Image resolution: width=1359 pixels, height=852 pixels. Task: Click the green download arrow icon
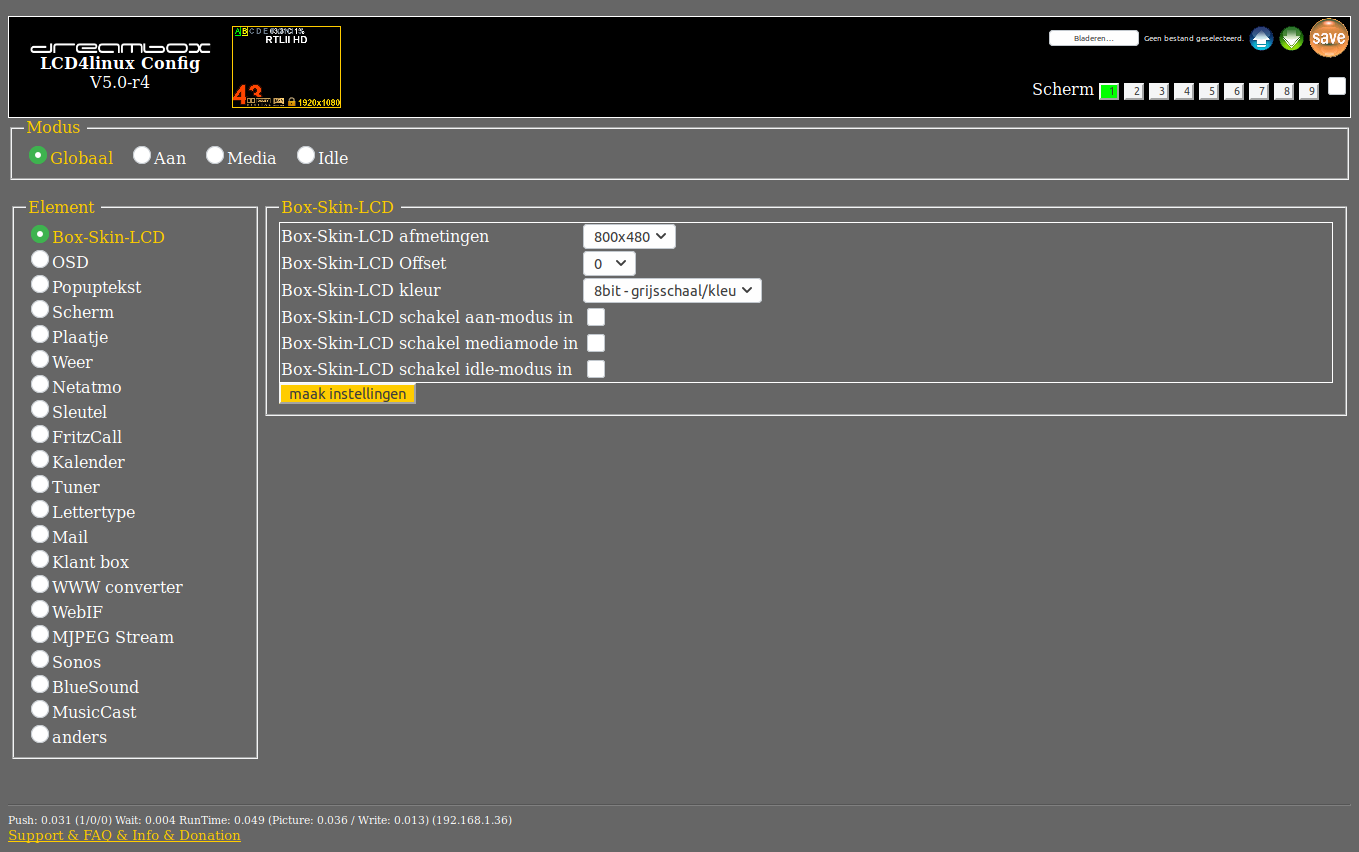pyautogui.click(x=1291, y=39)
